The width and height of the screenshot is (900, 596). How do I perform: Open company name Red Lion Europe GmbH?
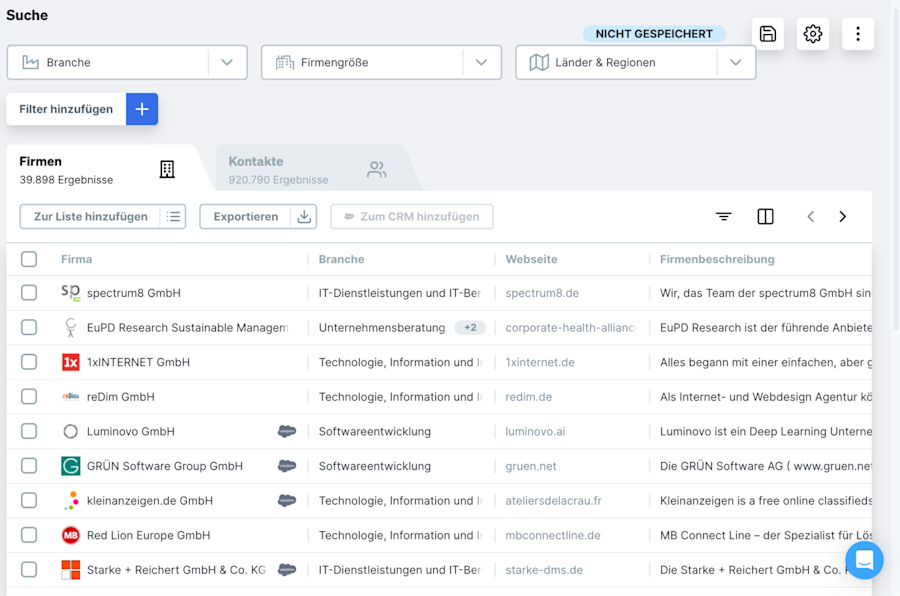click(149, 535)
